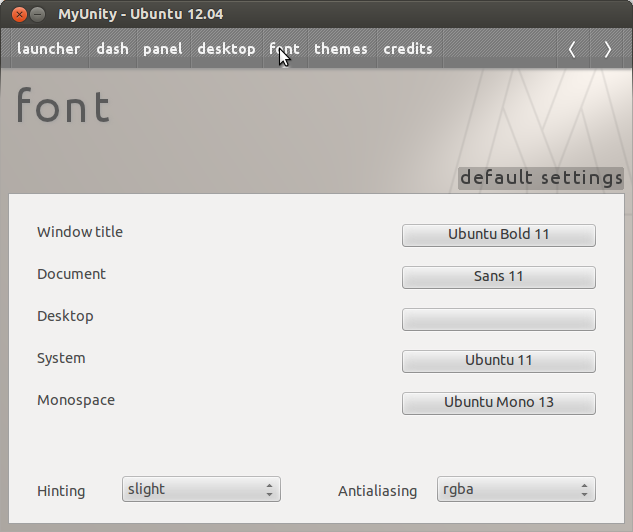View the credits tab
Screen dimensions: 633x532
pyautogui.click(x=408, y=49)
